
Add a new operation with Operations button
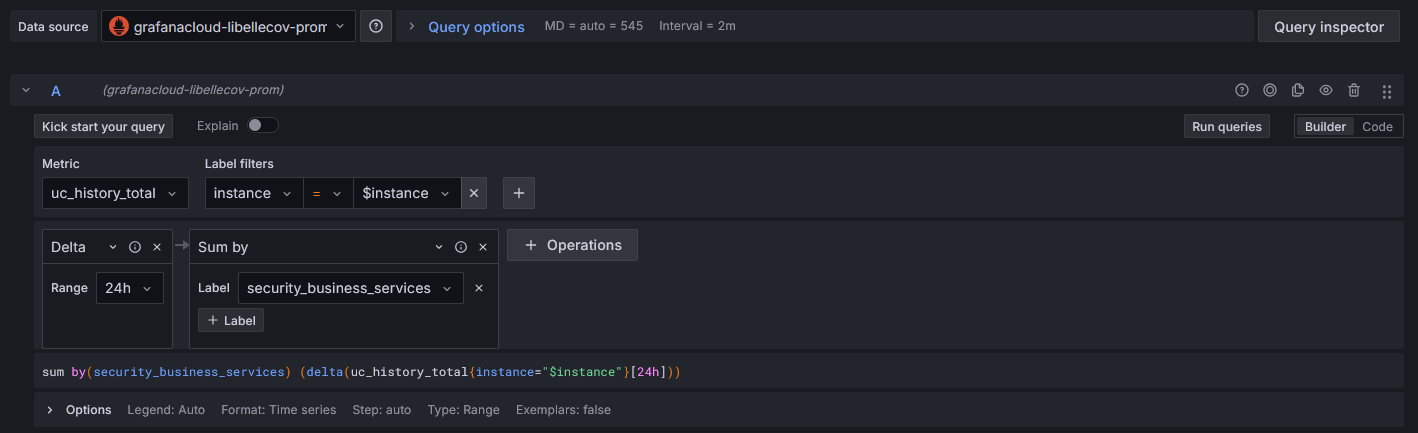pos(572,245)
